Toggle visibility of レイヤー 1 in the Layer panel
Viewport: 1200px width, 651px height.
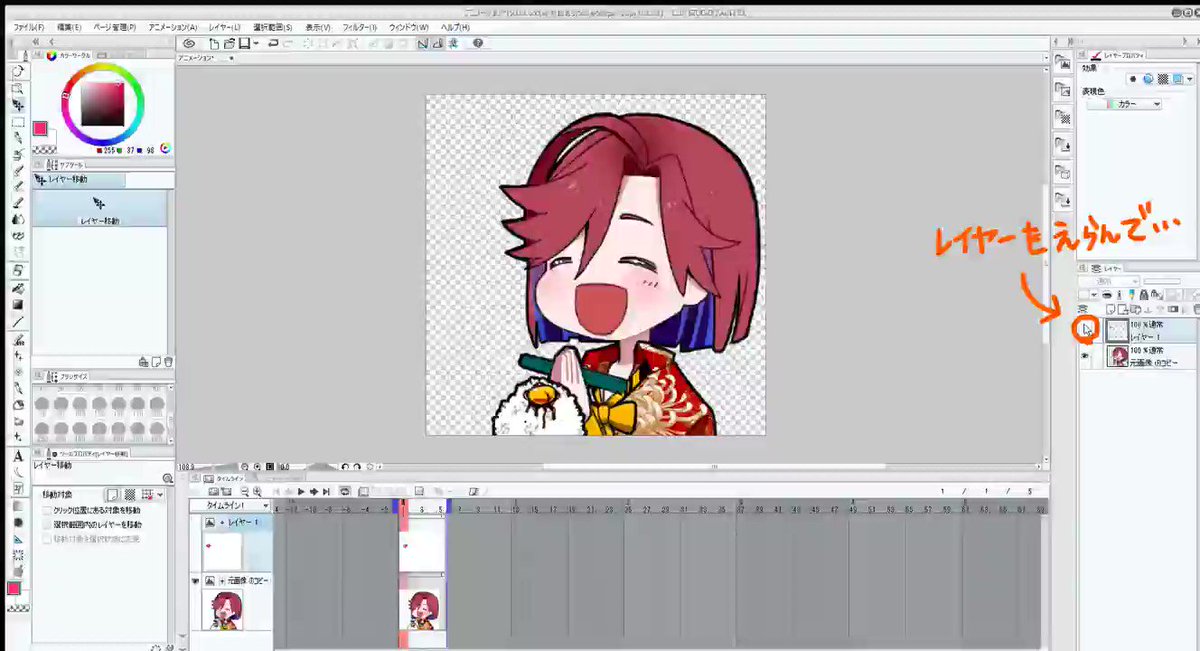tap(1085, 329)
